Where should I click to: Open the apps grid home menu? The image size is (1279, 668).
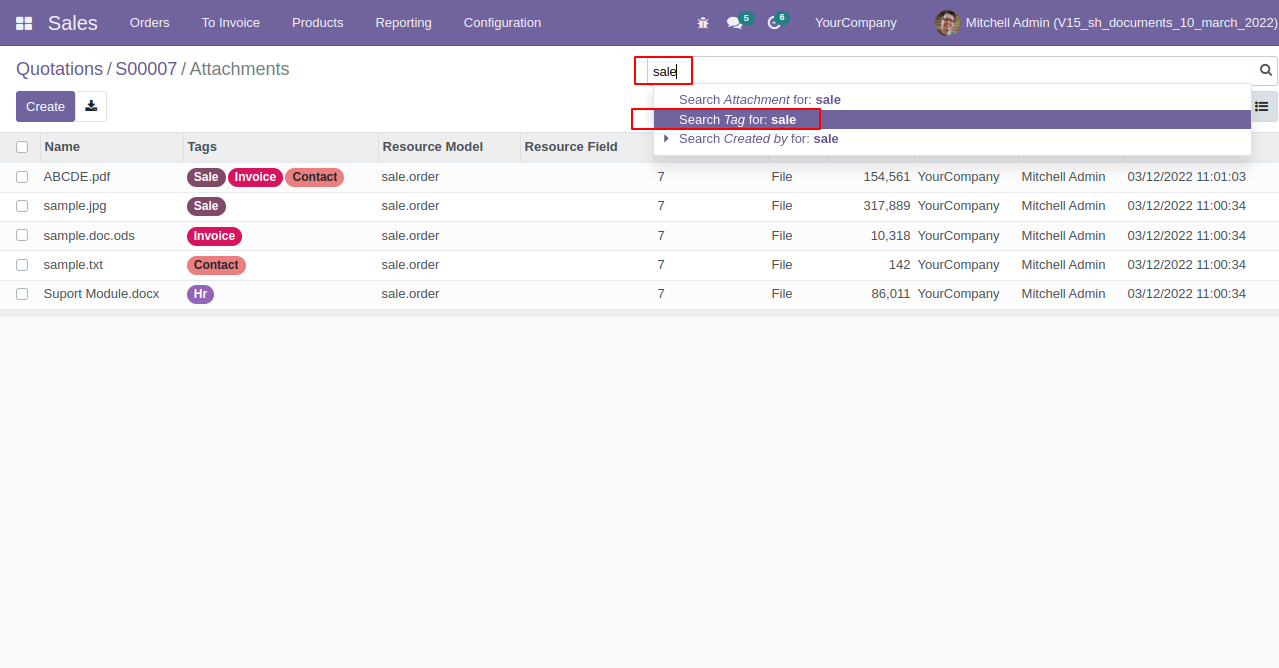click(24, 23)
